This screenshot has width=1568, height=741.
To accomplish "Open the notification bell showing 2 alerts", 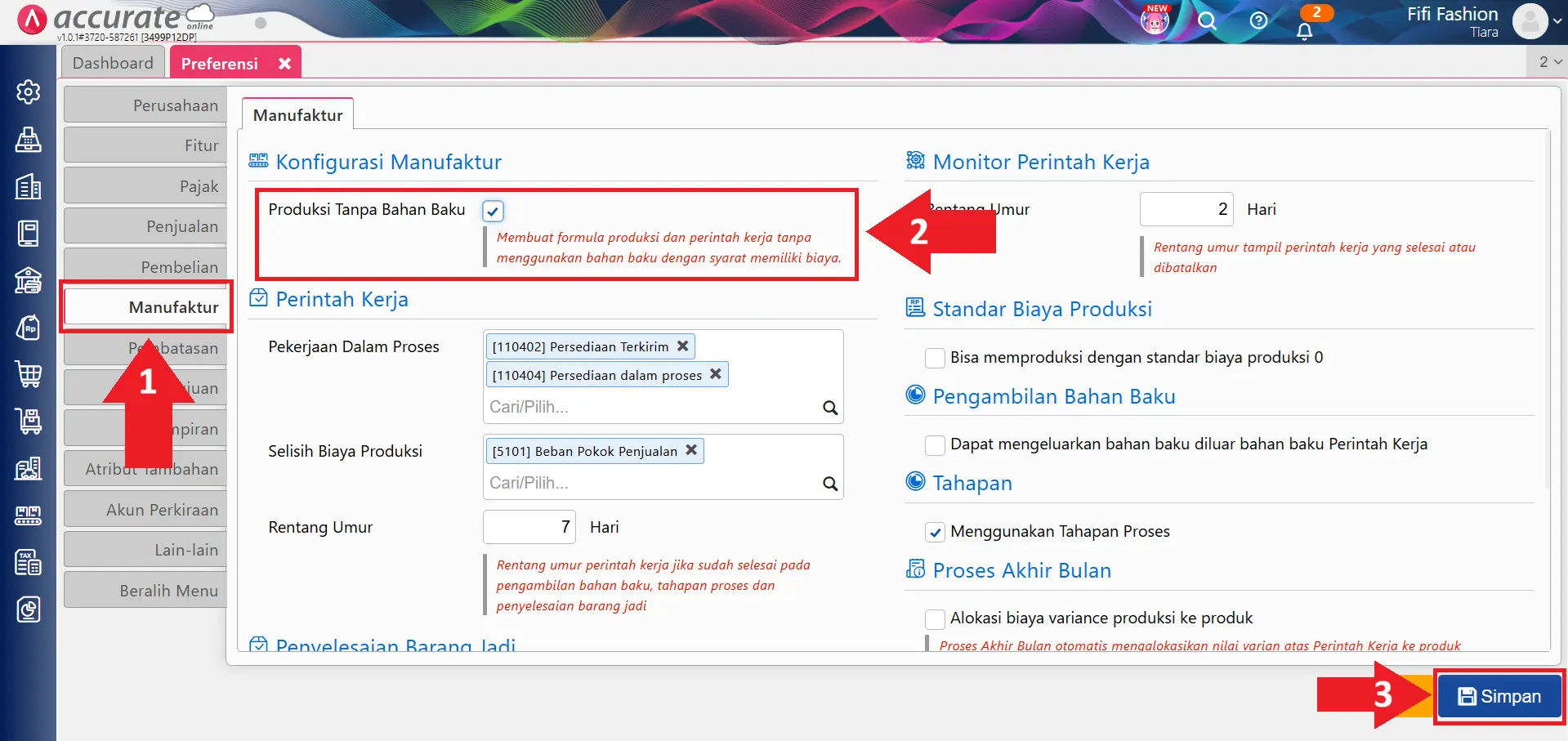I will click(1305, 26).
